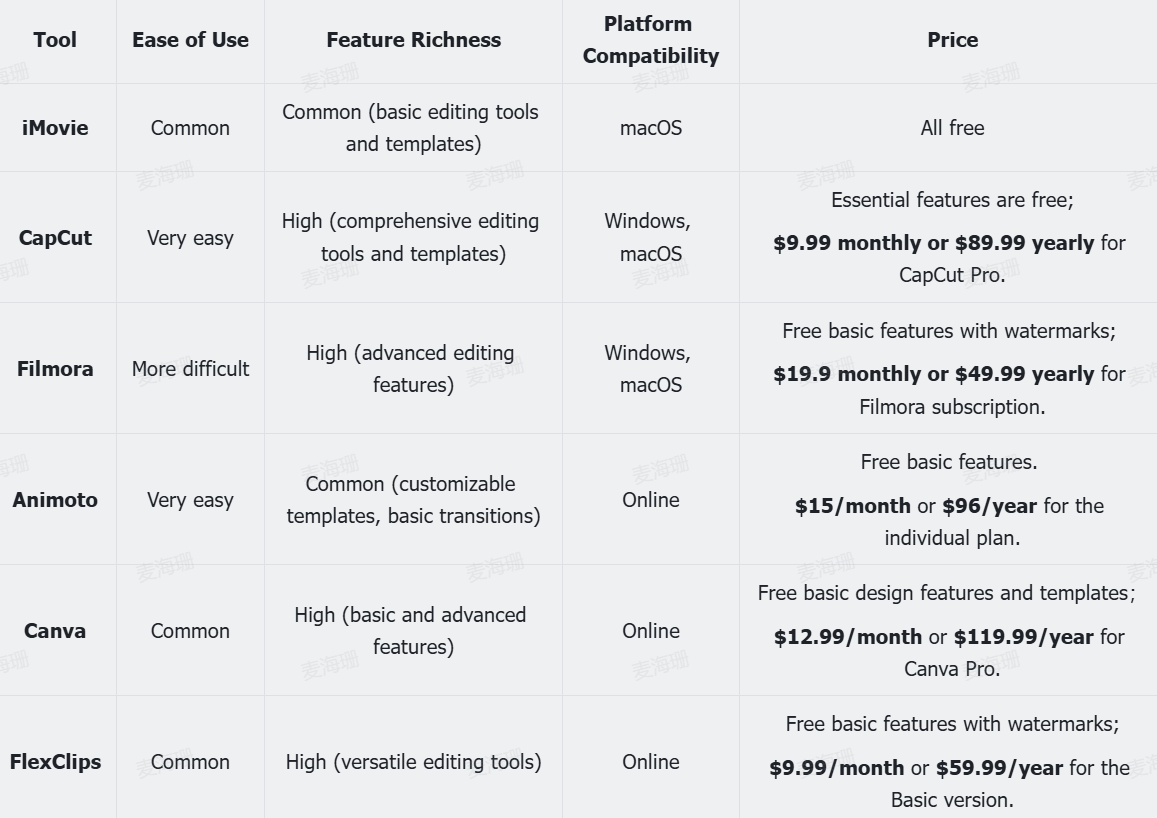Click the "Tool" column header
This screenshot has width=1157, height=818.
pyautogui.click(x=55, y=40)
